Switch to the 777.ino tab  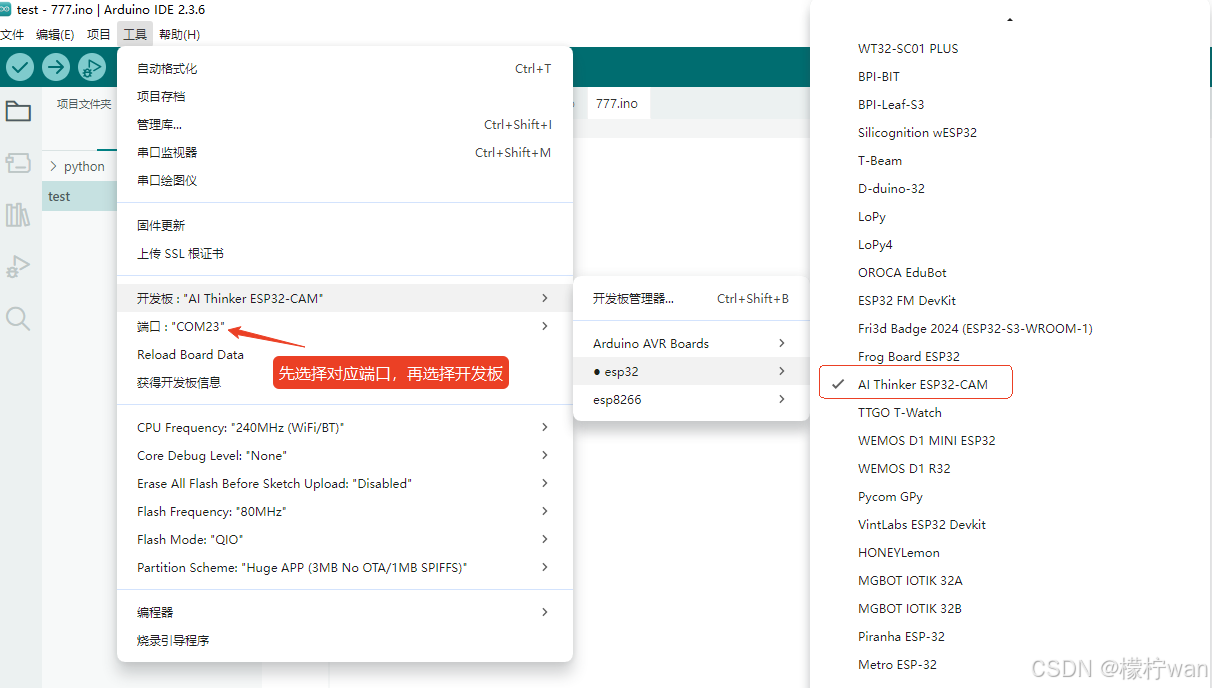point(617,103)
